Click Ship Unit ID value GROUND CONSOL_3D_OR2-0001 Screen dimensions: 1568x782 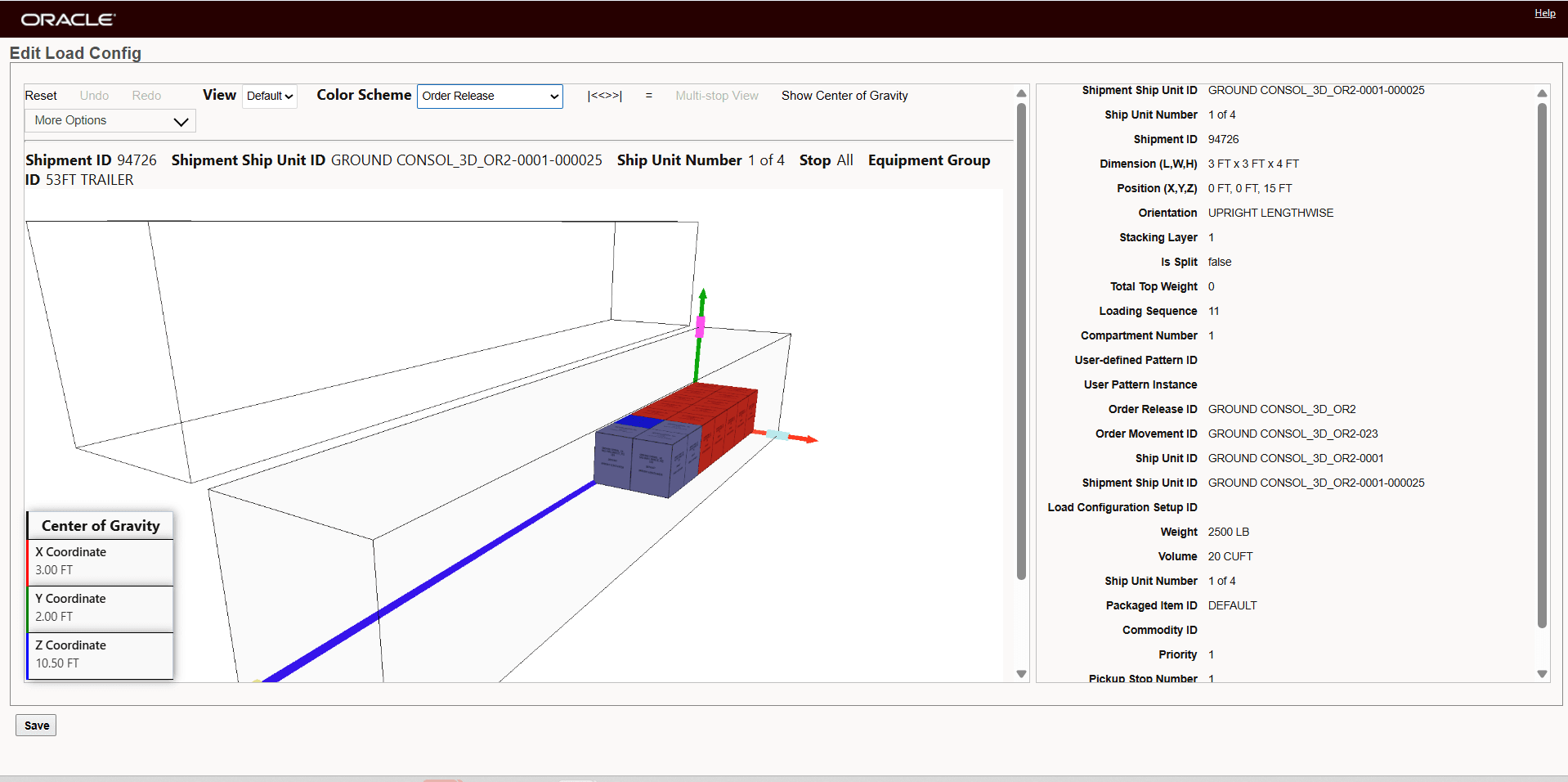point(1296,458)
